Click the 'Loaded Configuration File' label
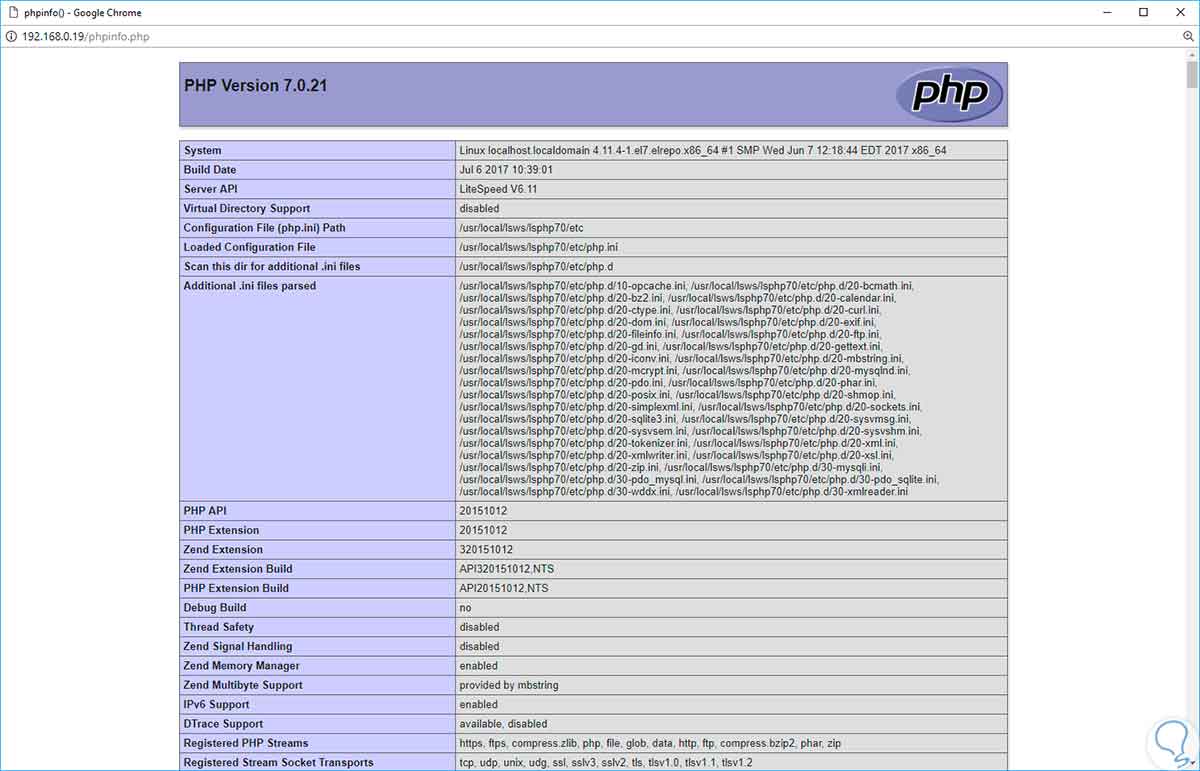 (x=249, y=247)
